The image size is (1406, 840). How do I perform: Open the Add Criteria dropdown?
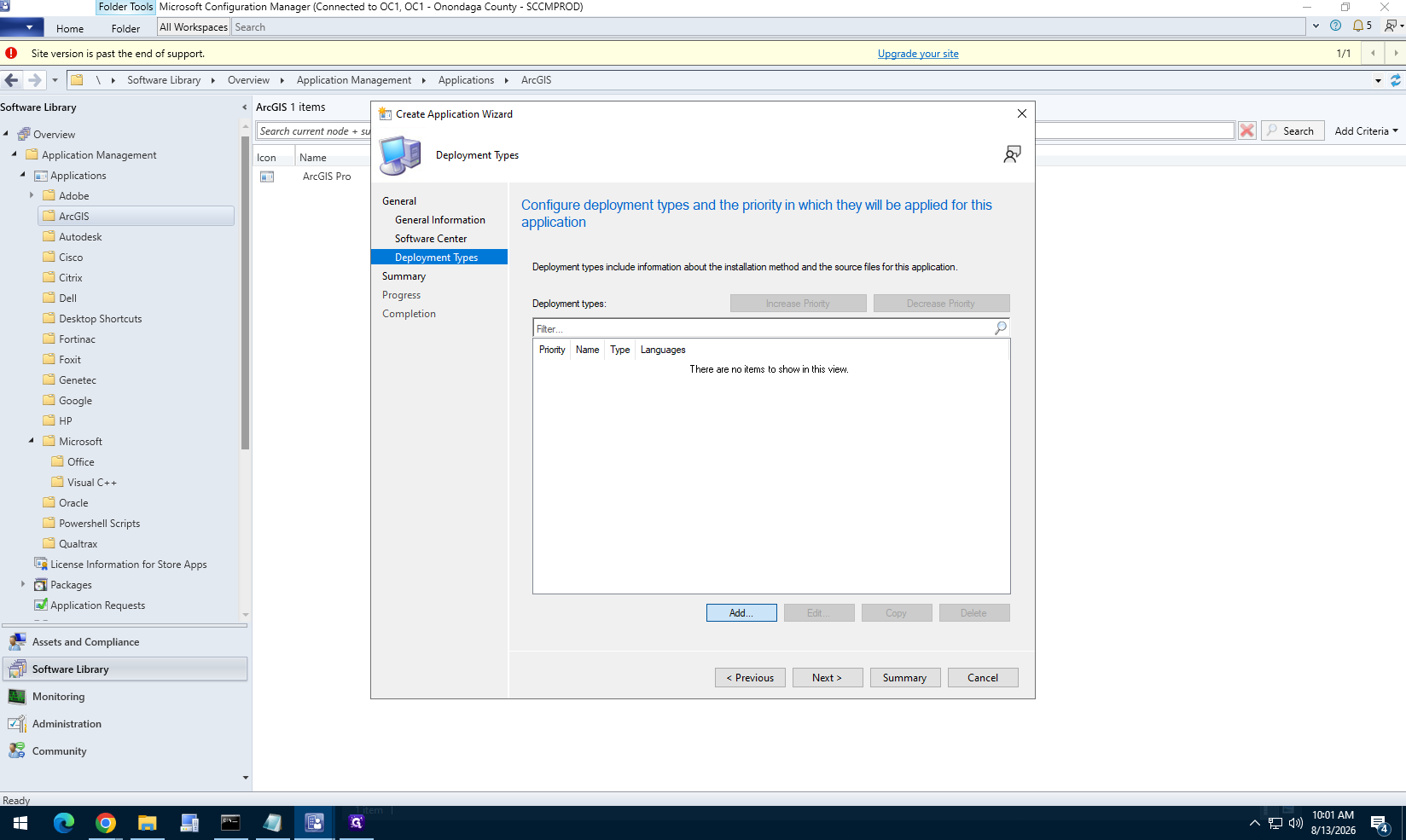1366,130
